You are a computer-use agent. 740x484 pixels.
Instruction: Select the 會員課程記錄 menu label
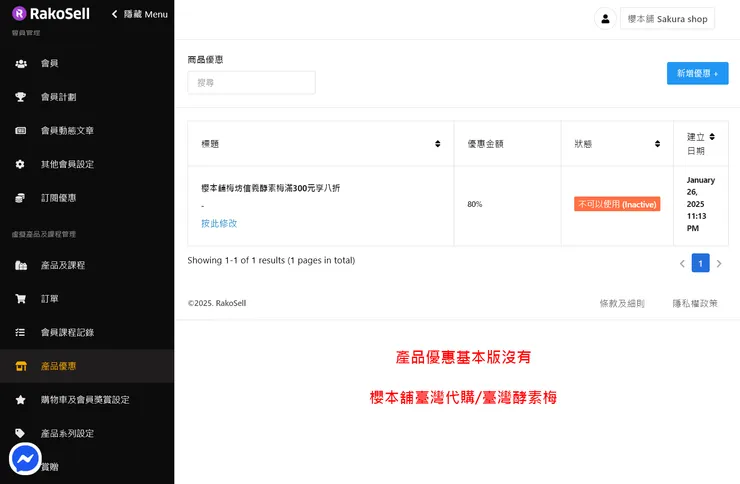click(x=67, y=332)
